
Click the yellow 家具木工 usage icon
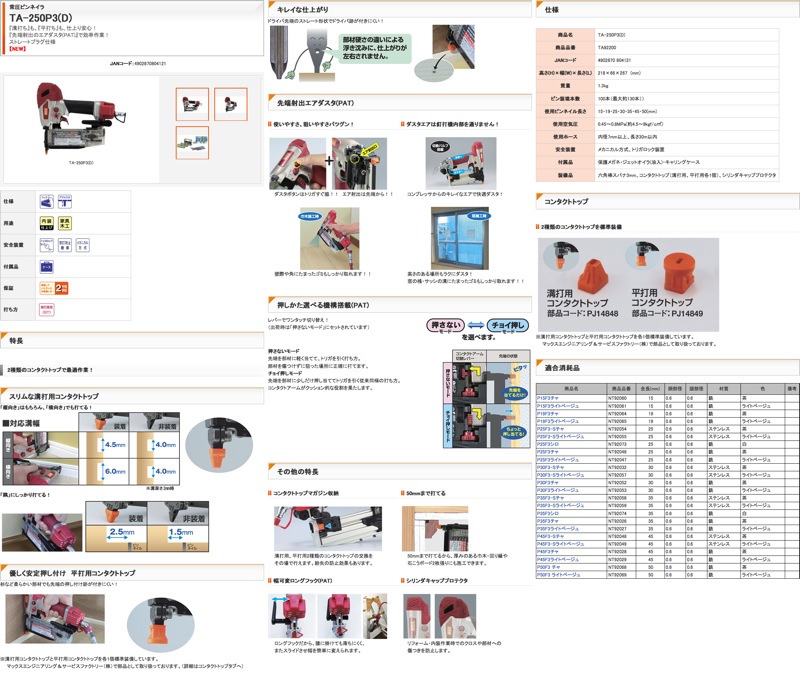coord(65,223)
